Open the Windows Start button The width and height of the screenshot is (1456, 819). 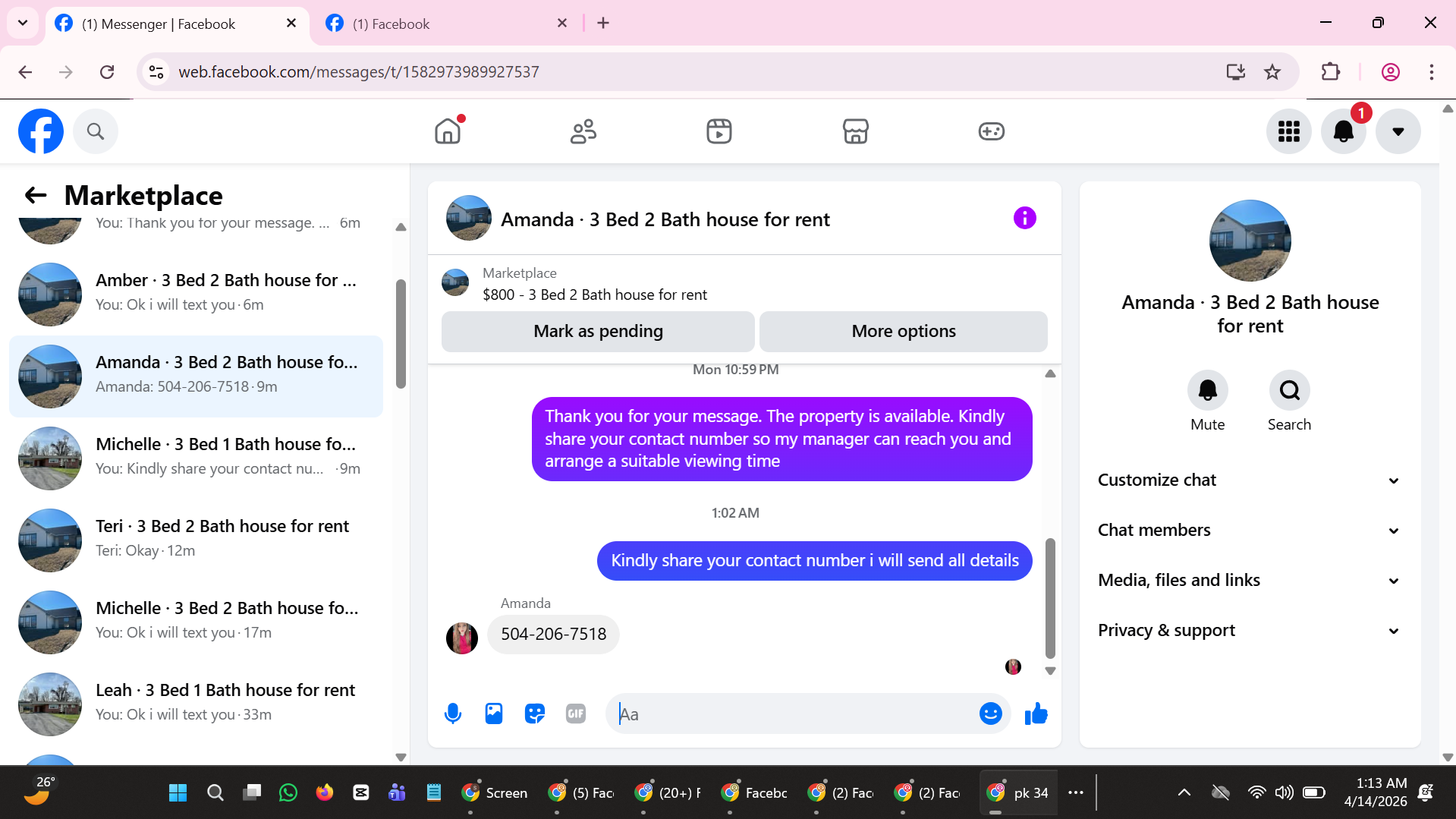tap(178, 793)
